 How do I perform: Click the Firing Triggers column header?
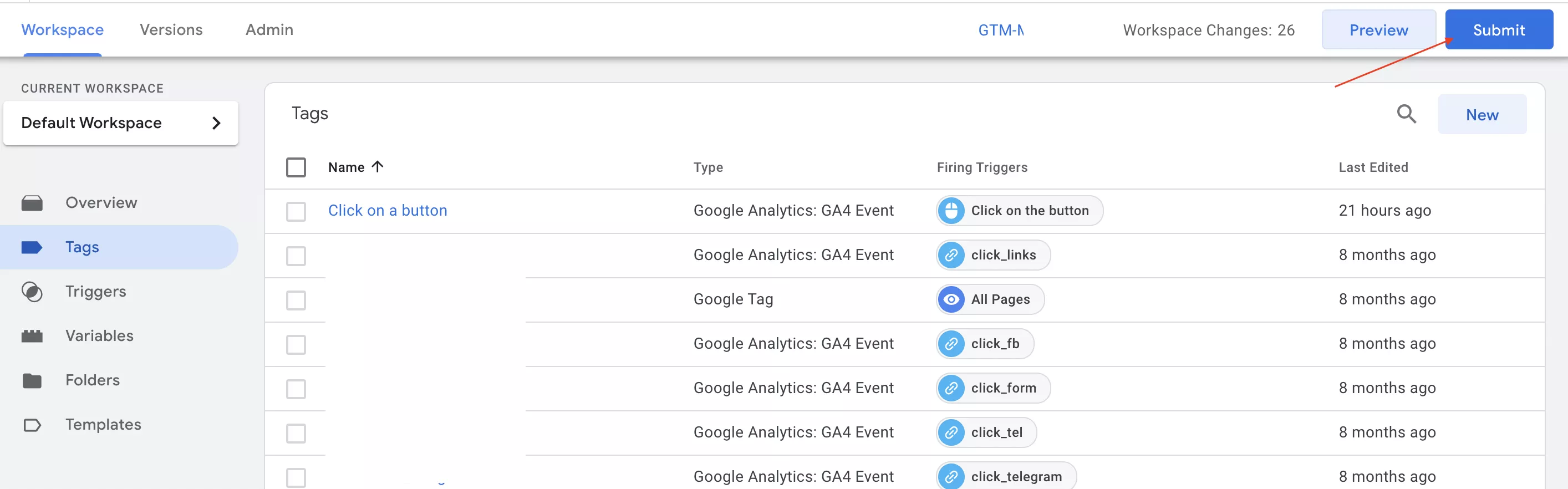click(x=982, y=167)
